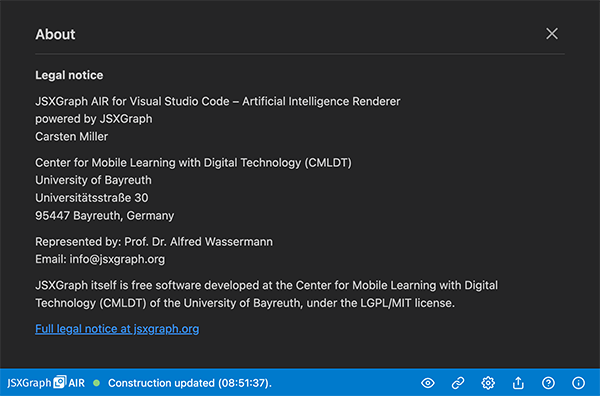The height and width of the screenshot is (396, 600).
Task: Click the link chain icon
Action: 458,383
